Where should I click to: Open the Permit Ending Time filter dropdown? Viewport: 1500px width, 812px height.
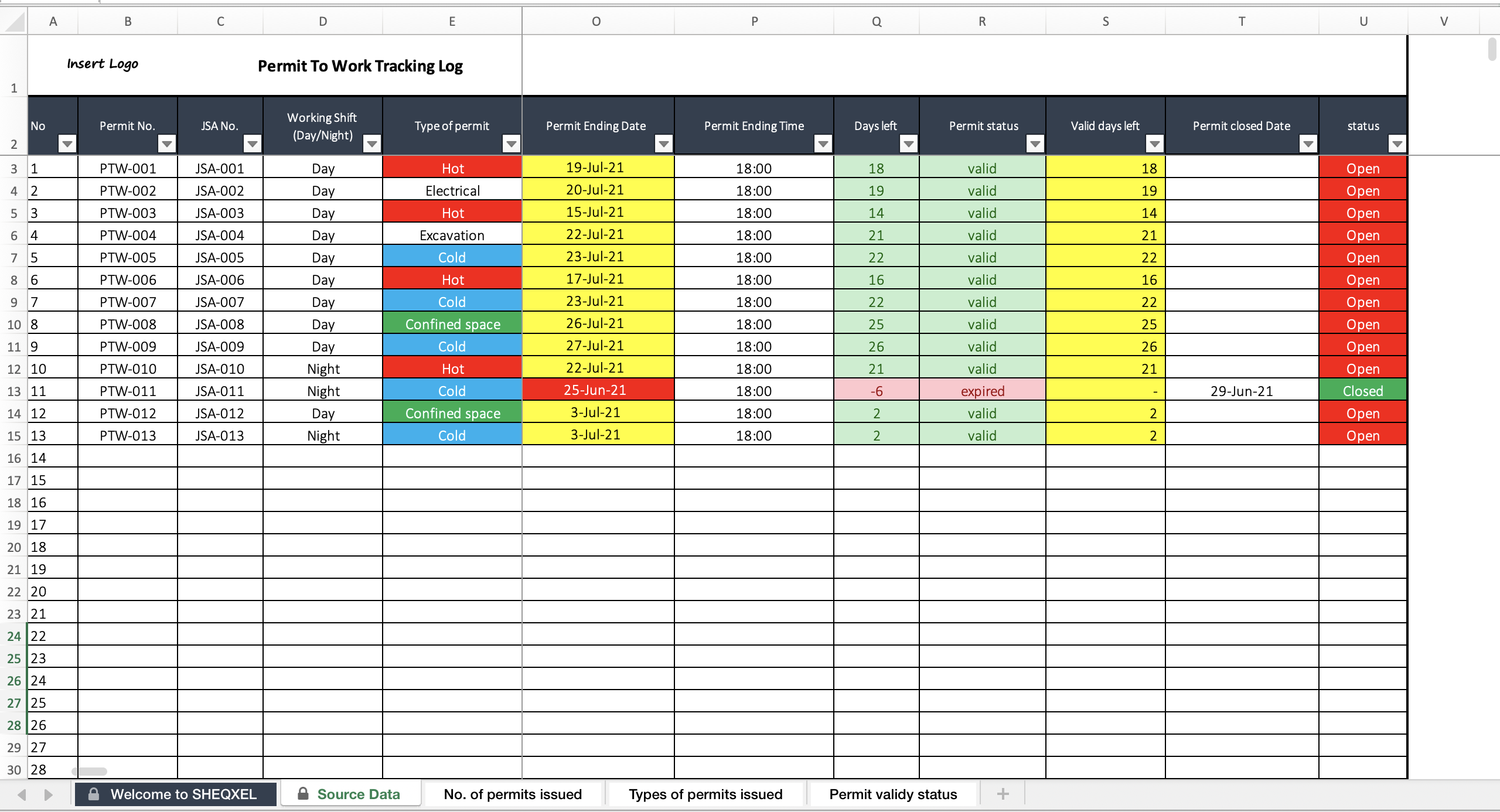(x=823, y=143)
